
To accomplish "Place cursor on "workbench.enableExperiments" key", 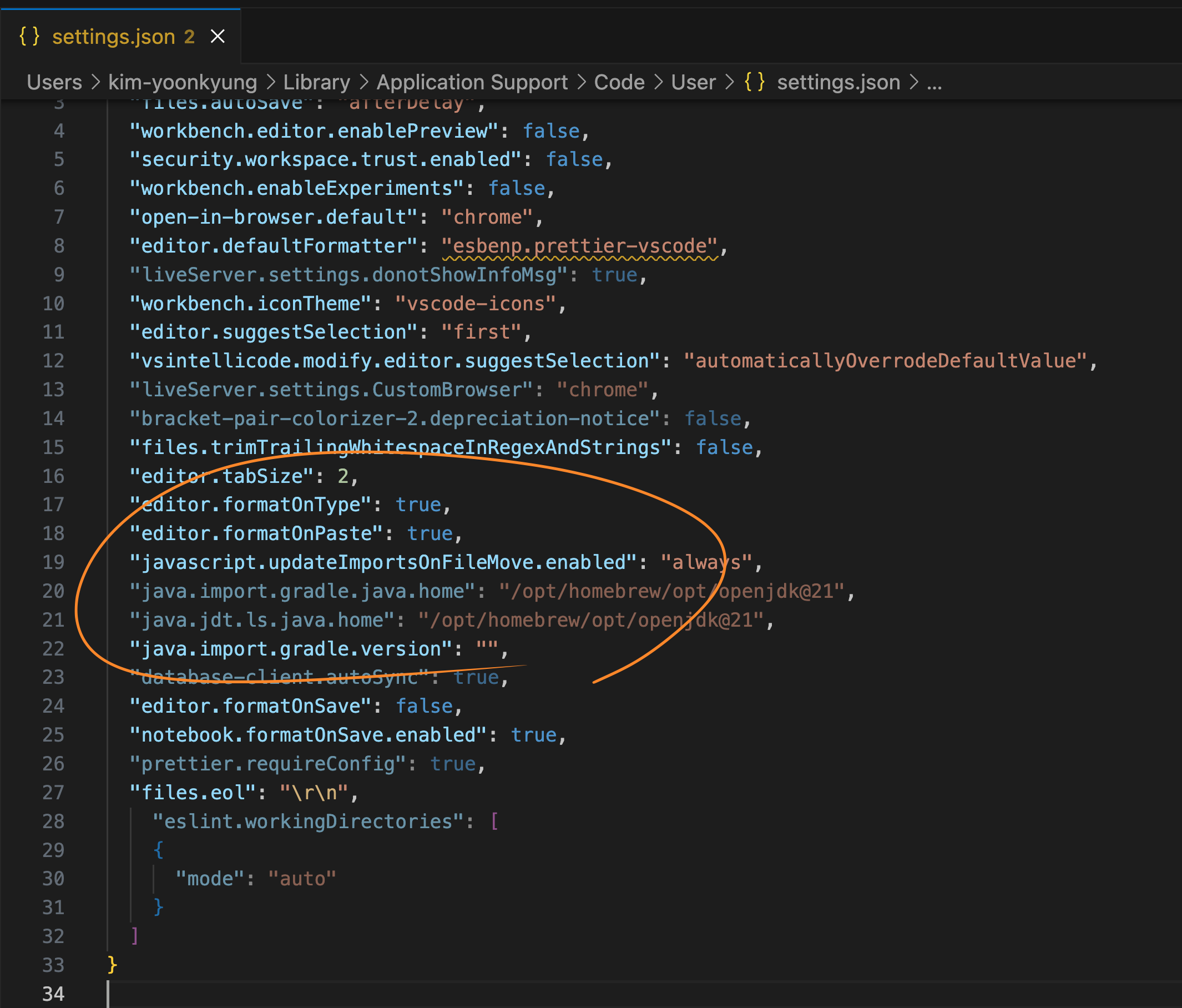I will tap(297, 188).
